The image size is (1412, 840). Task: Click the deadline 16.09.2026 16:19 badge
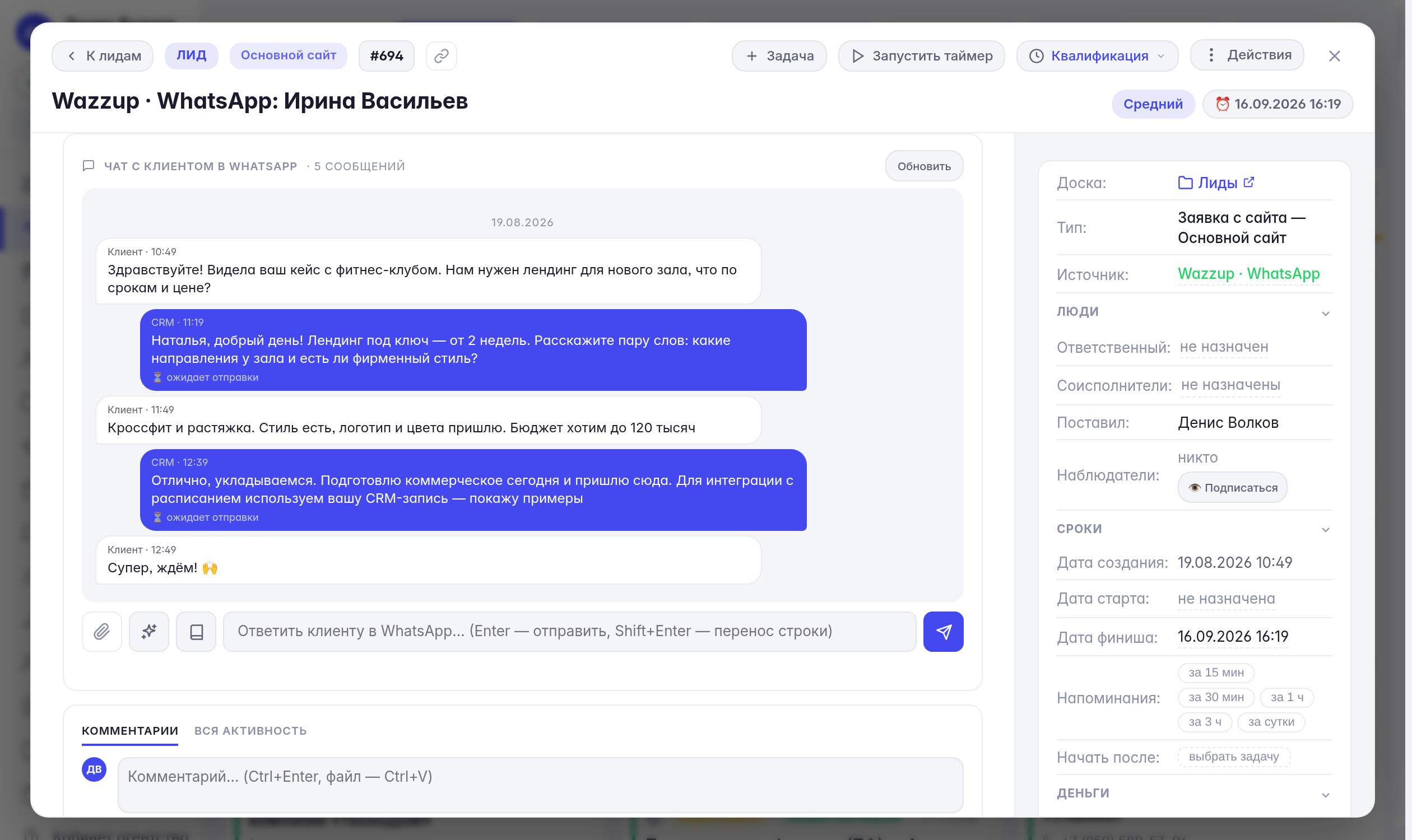pos(1277,104)
